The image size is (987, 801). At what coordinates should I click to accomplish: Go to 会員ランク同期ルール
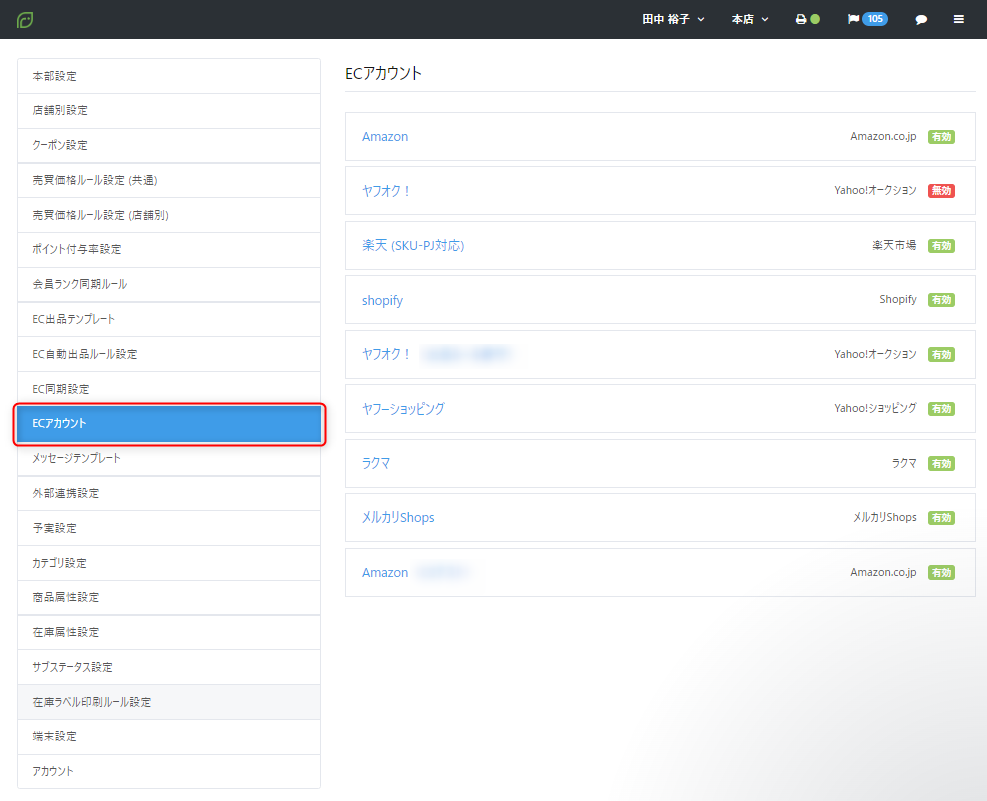pos(169,284)
